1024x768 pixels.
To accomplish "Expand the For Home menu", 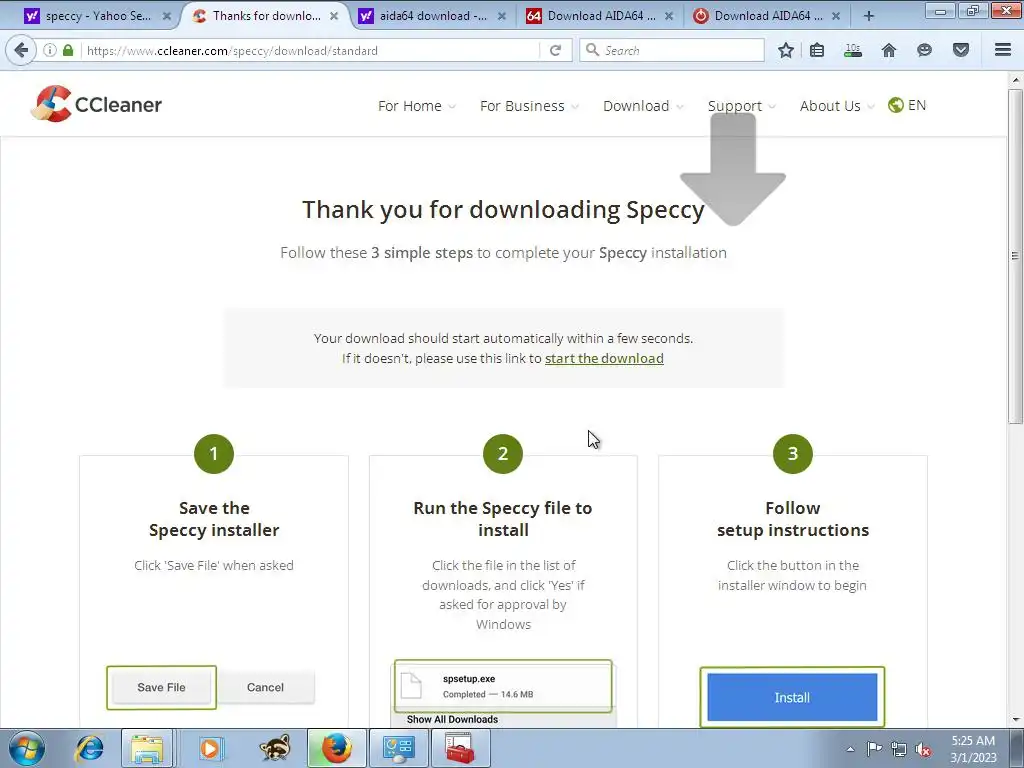I will tap(417, 106).
